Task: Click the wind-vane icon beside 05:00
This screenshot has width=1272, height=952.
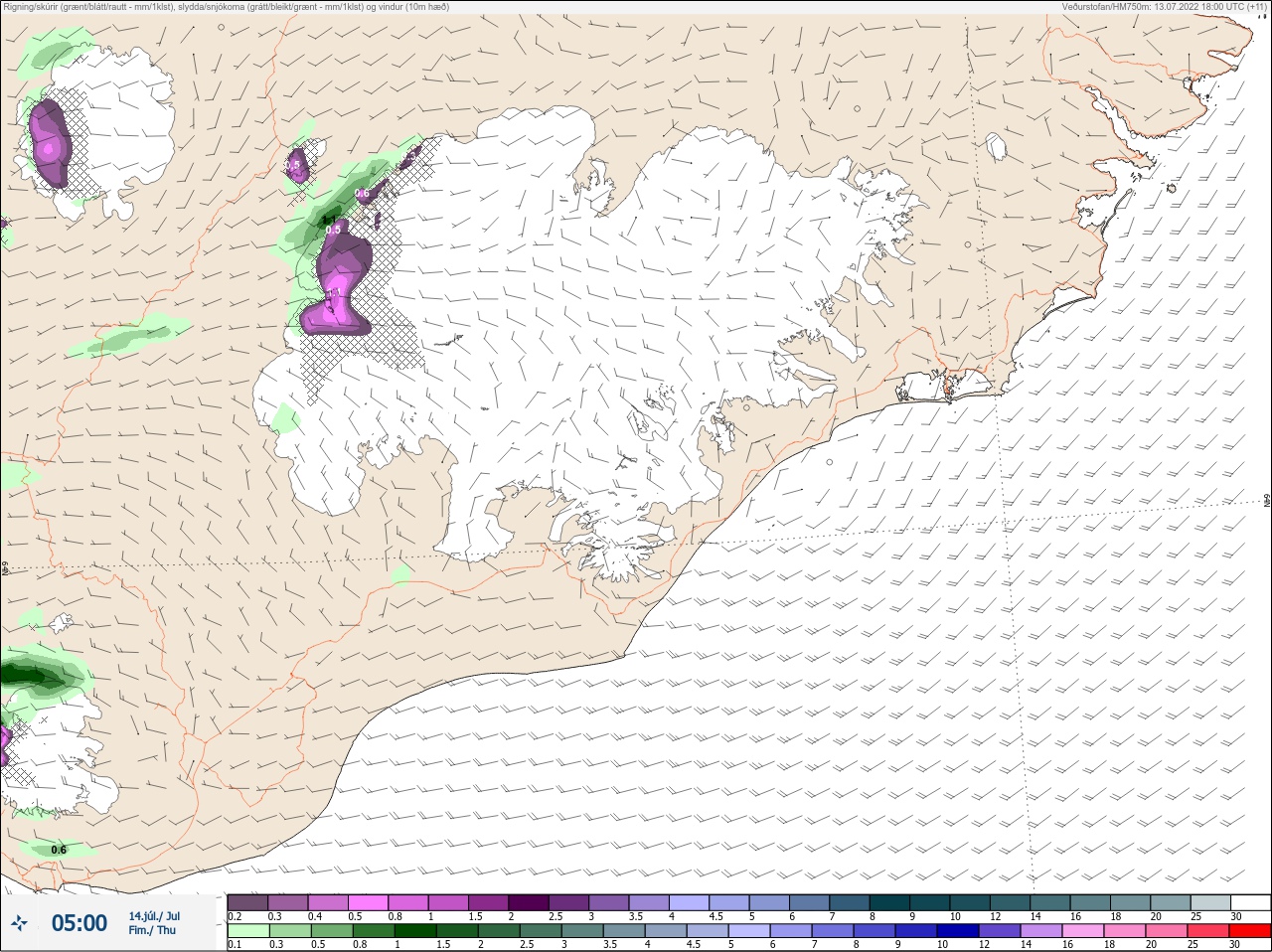Action: coord(19,923)
